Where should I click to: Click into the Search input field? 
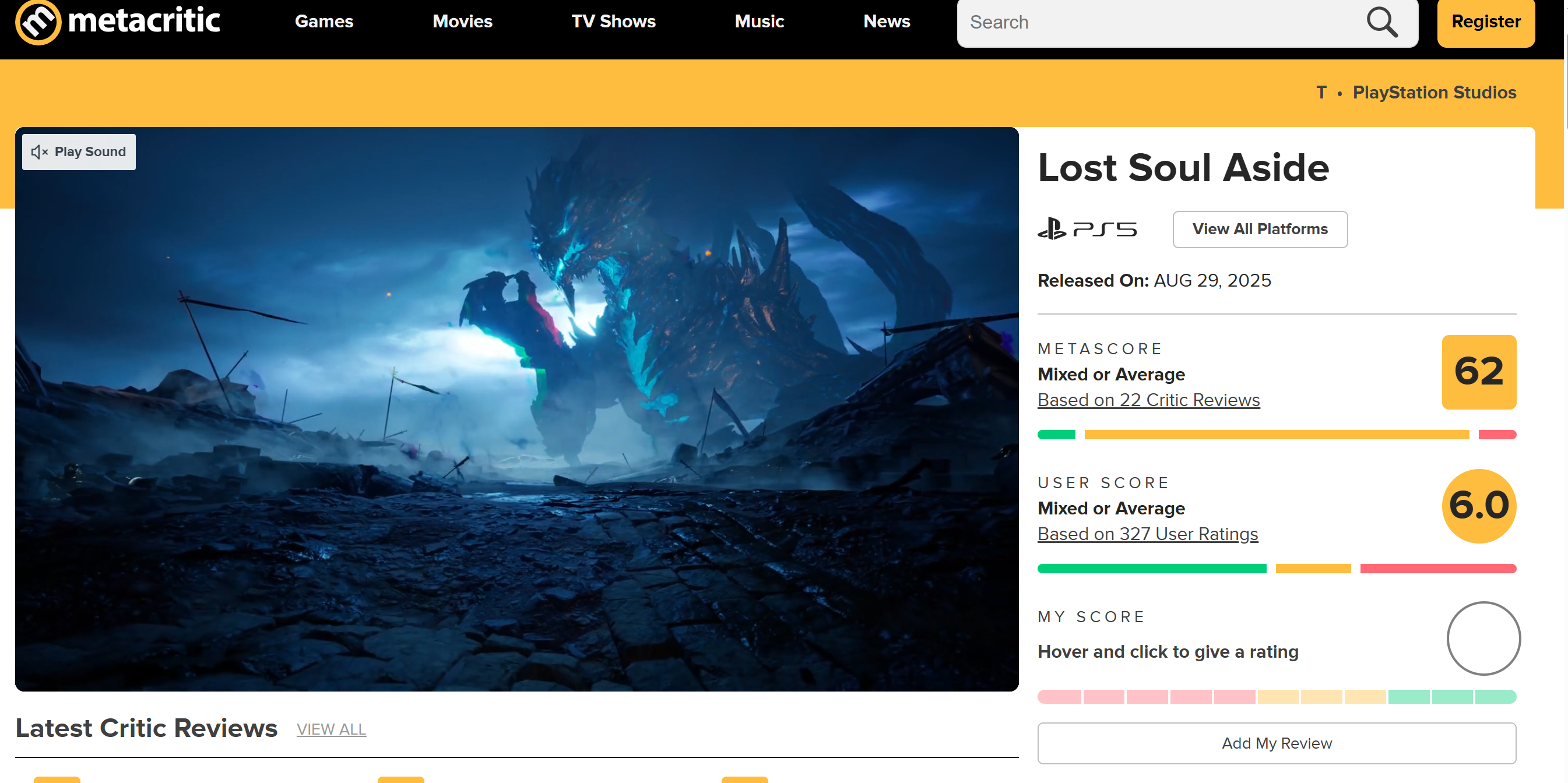point(1156,23)
